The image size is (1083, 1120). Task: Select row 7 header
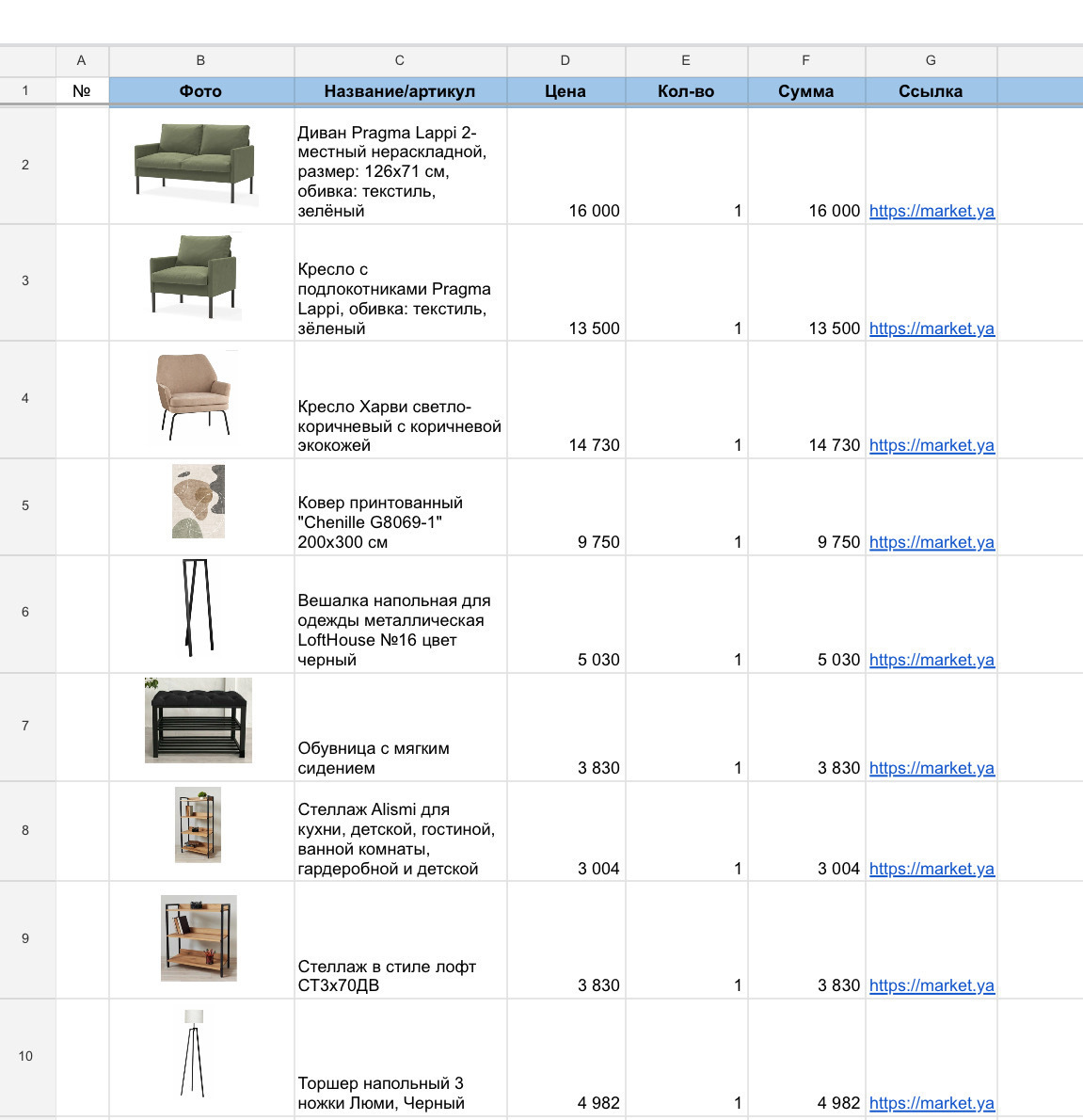click(x=28, y=726)
